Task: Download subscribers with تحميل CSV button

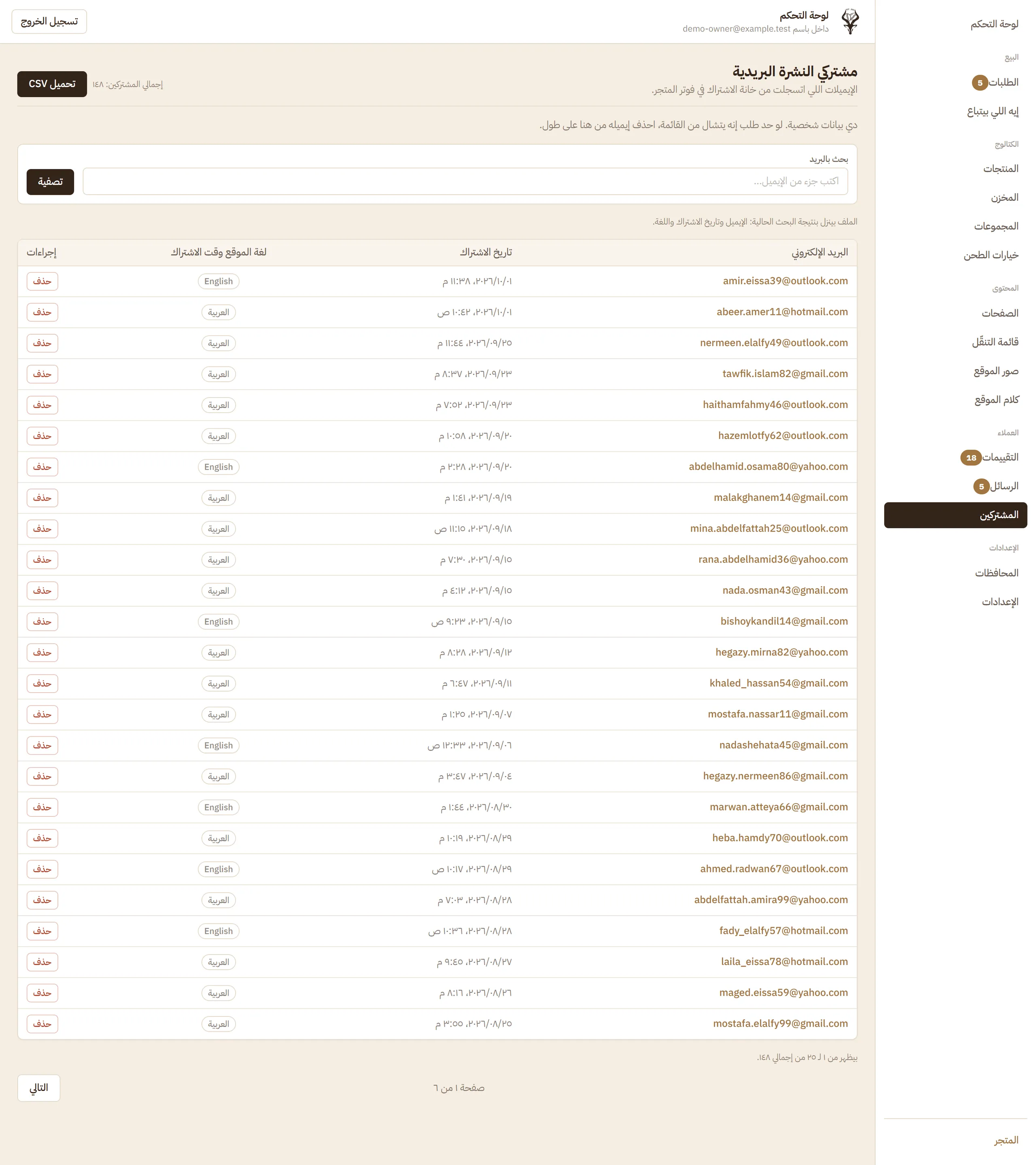Action: click(x=52, y=84)
